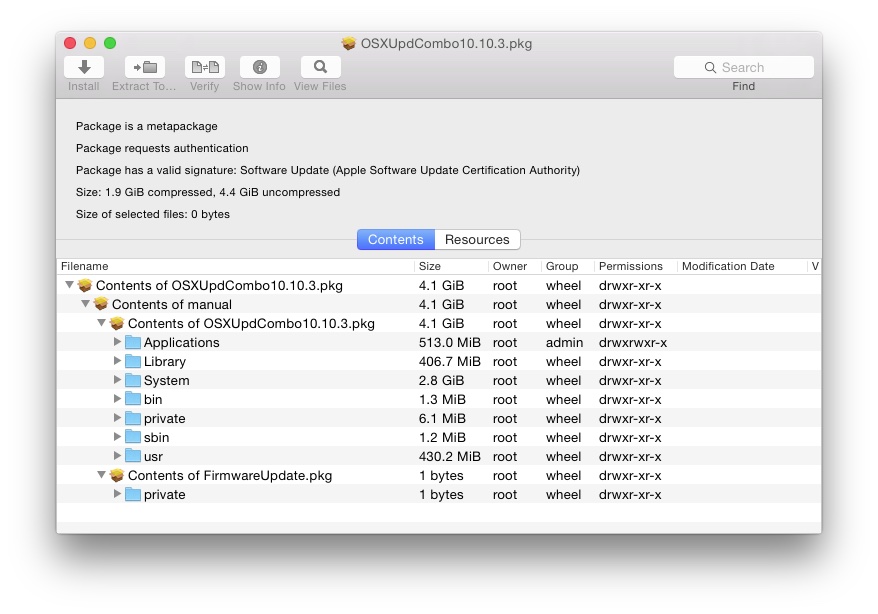The width and height of the screenshot is (878, 614).
Task: Collapse the Contents of manual tree node
Action: point(85,303)
